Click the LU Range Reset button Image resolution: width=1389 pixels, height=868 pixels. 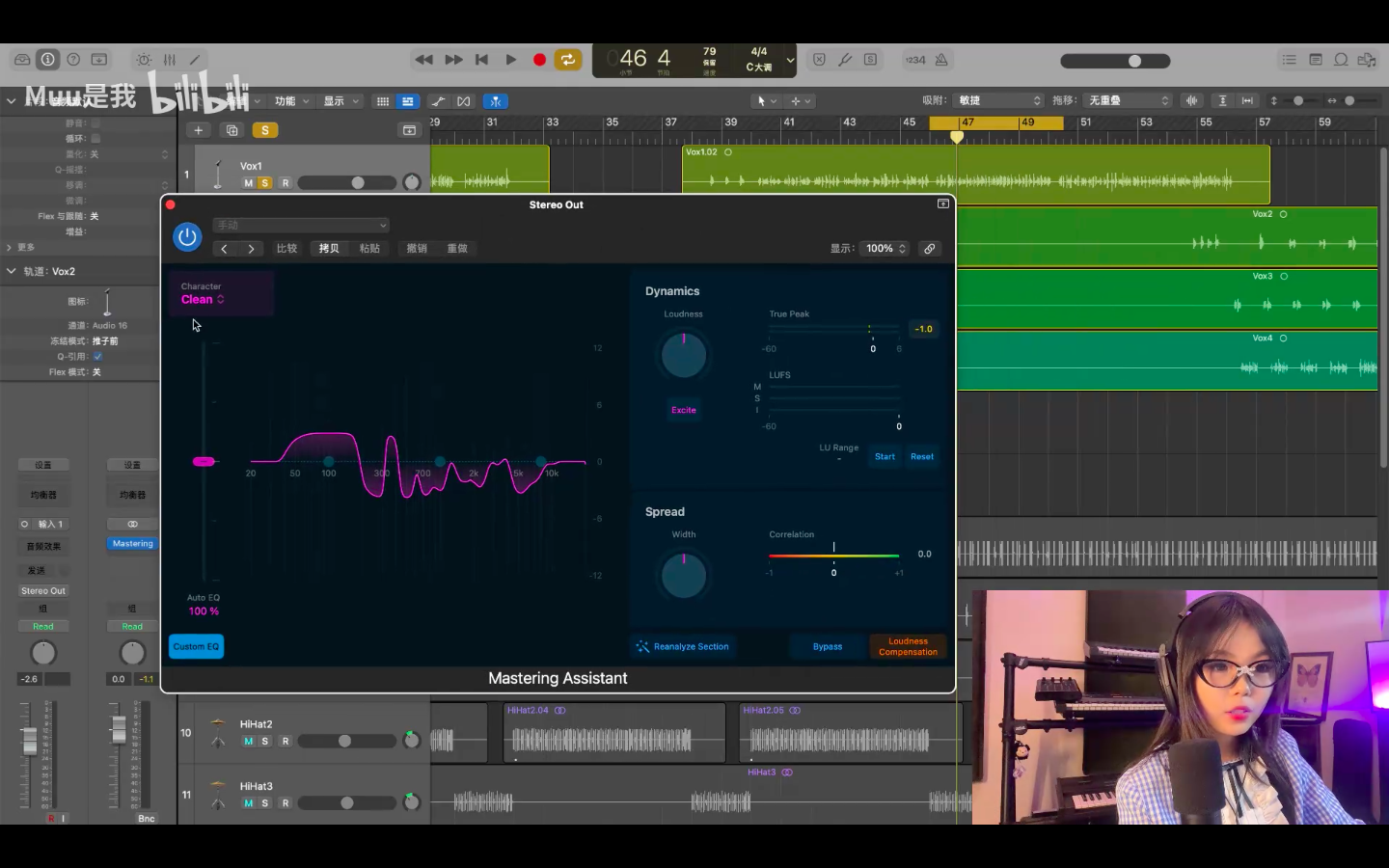click(922, 456)
